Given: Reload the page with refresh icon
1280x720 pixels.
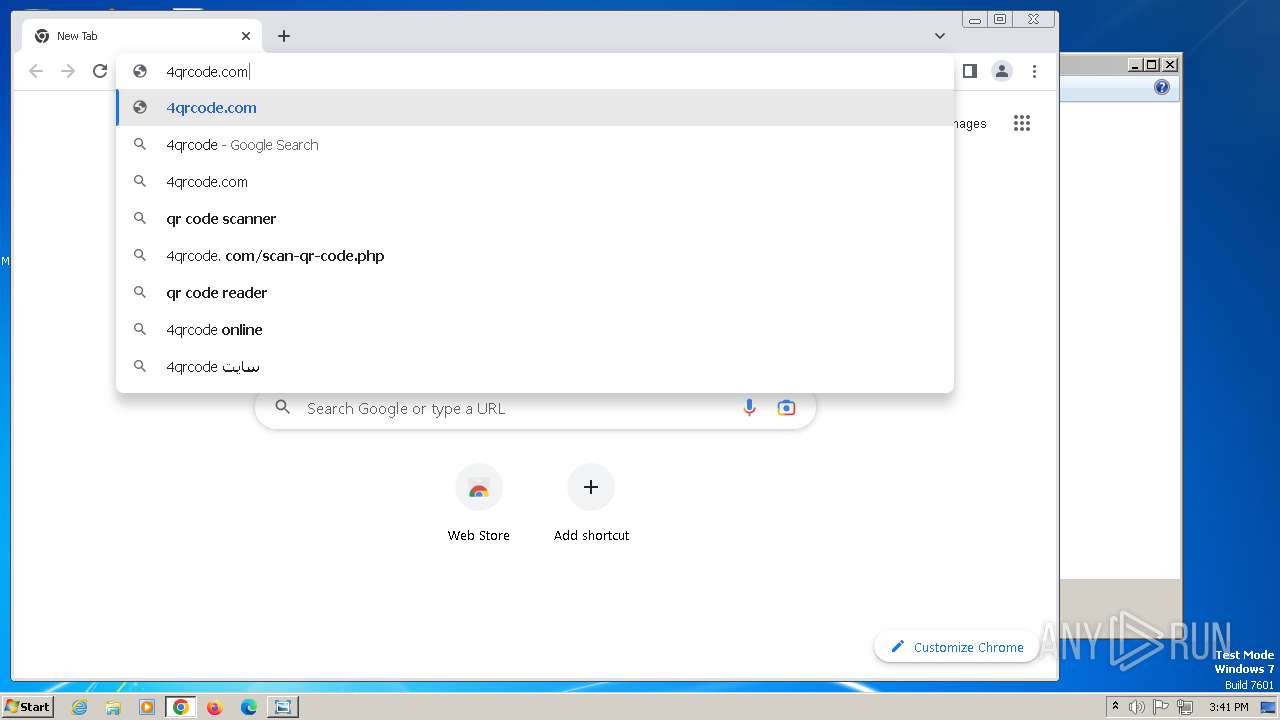Looking at the screenshot, I should [x=100, y=71].
